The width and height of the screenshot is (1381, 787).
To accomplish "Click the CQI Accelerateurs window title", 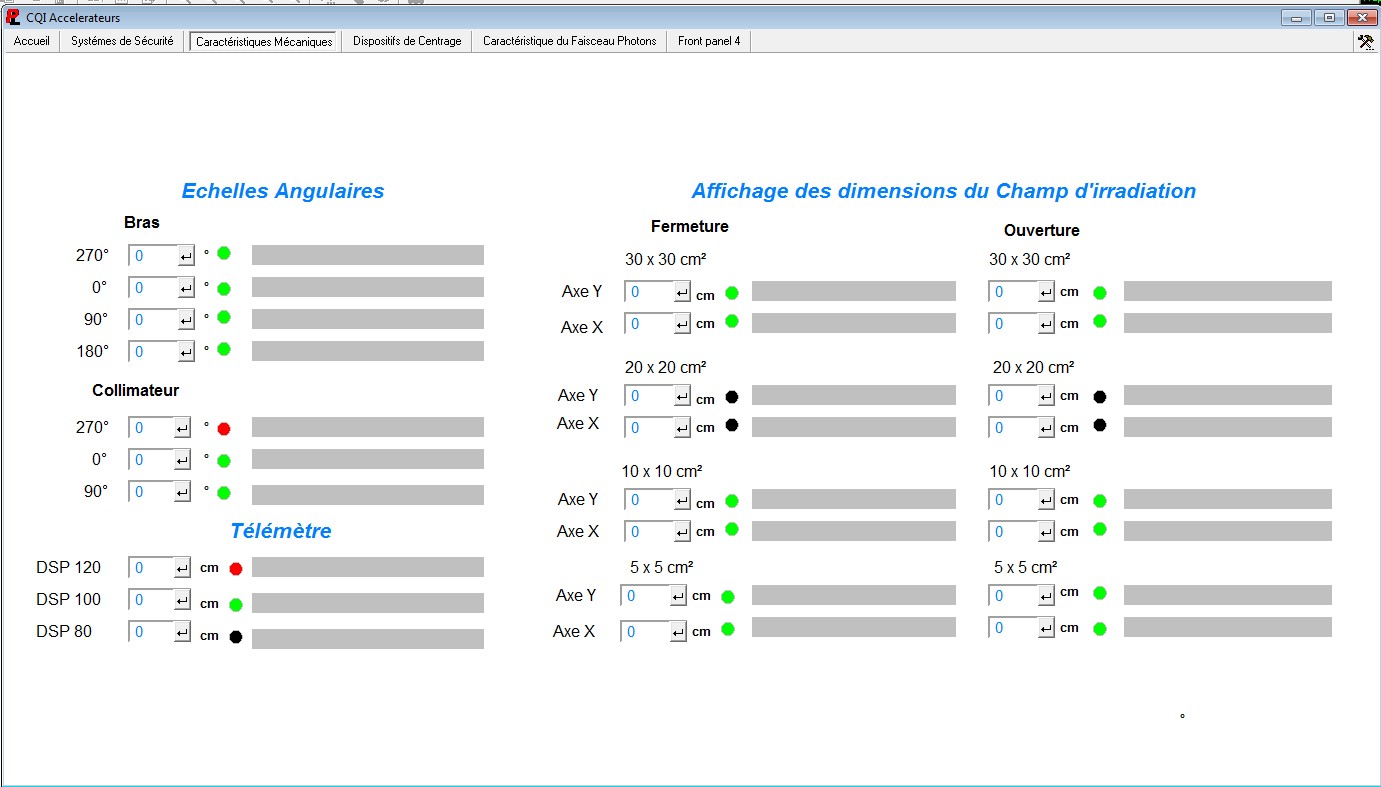I will pyautogui.click(x=73, y=17).
